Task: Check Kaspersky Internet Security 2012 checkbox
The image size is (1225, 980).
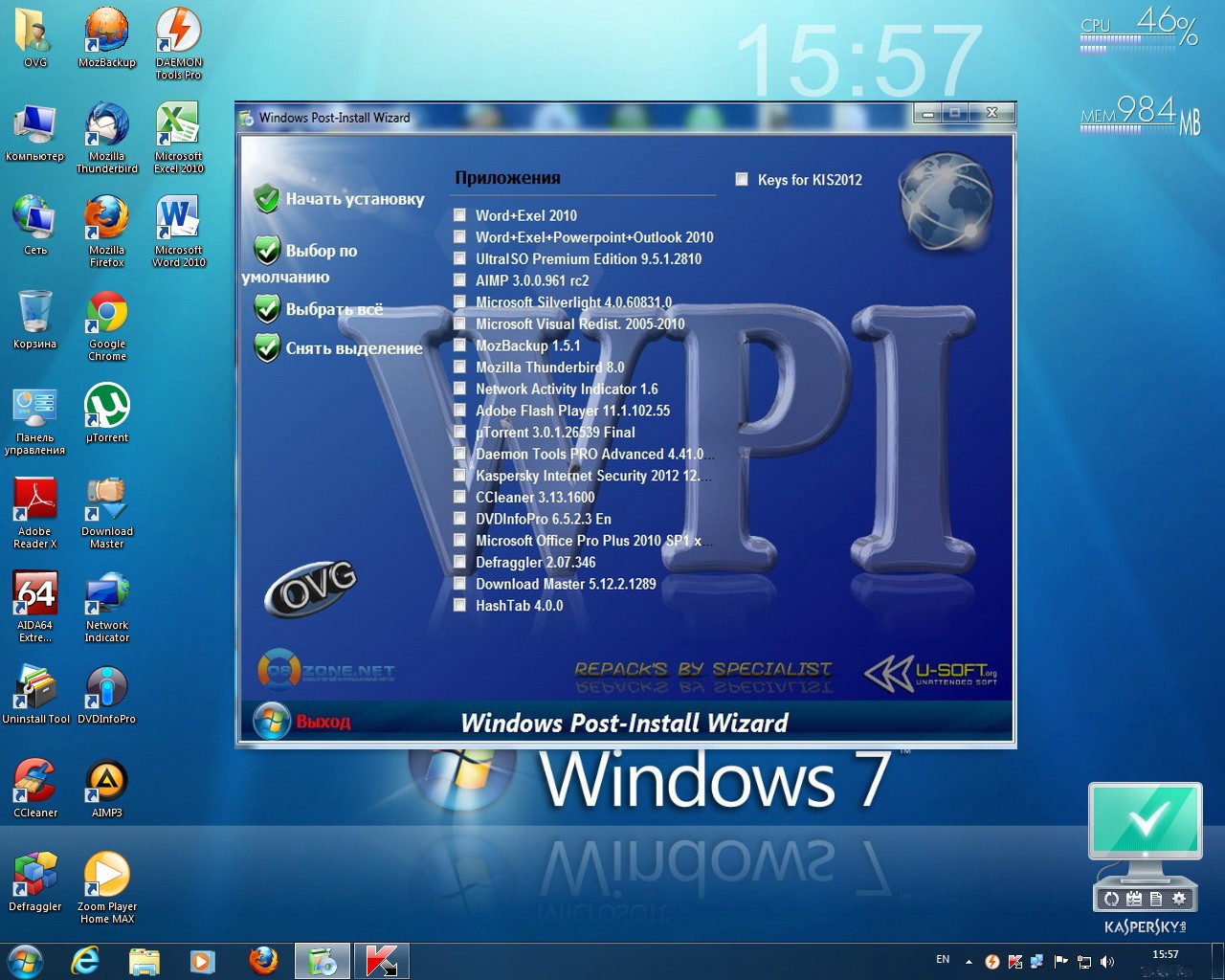Action: 459,476
